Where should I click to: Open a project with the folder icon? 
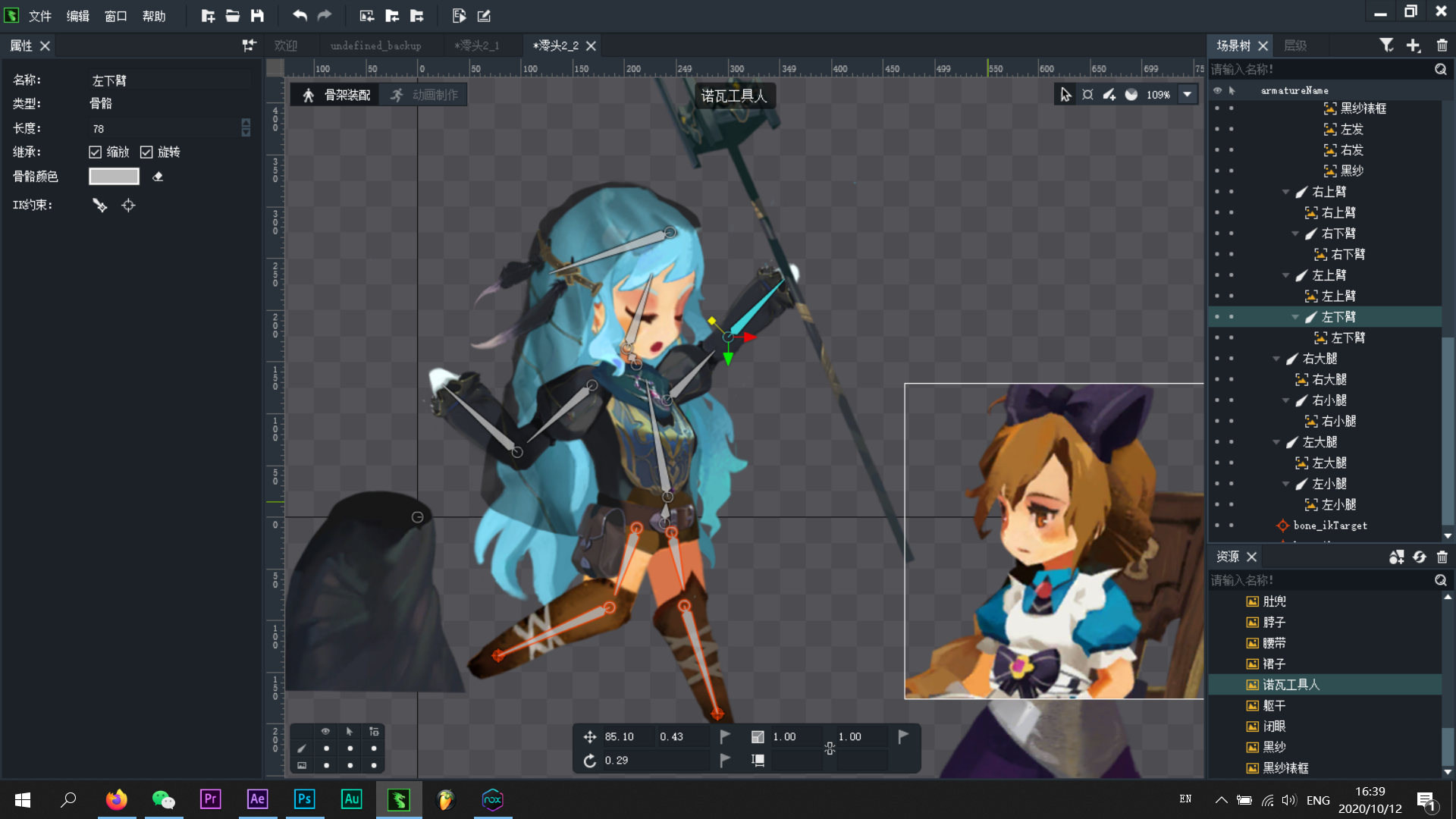pyautogui.click(x=233, y=16)
